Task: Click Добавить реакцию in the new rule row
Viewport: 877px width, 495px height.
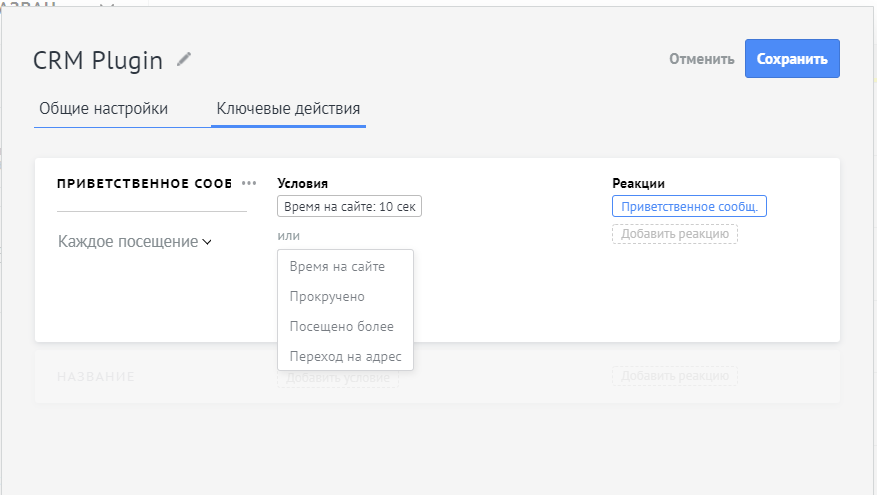Action: tap(675, 377)
